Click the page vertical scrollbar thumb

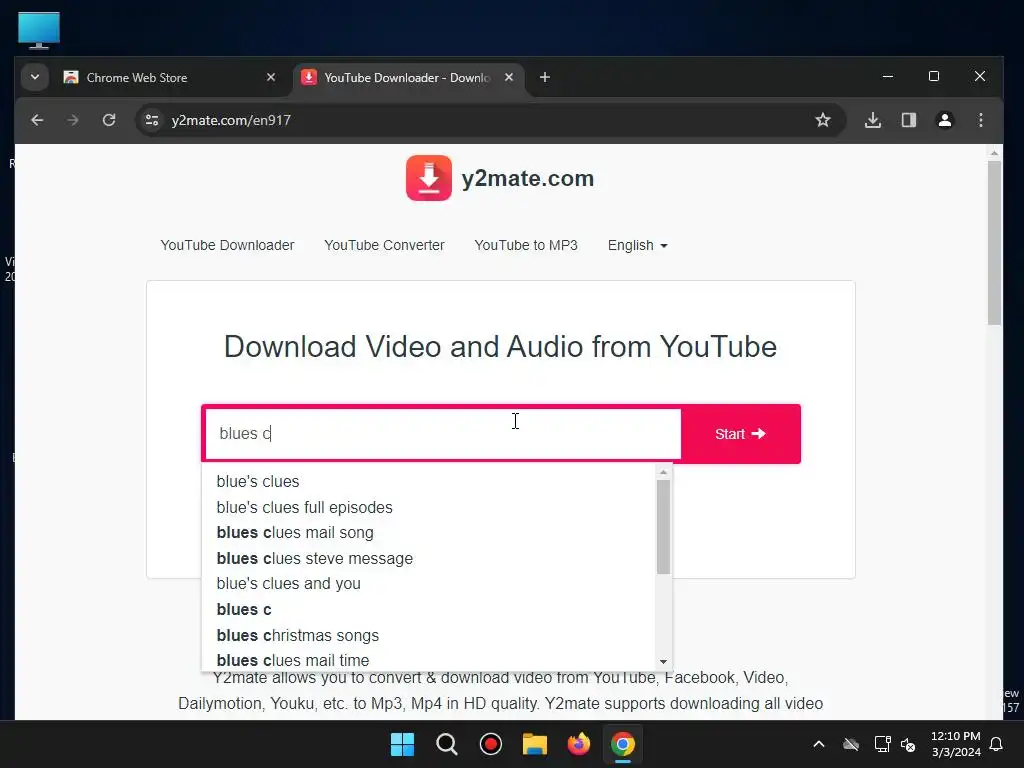point(994,242)
